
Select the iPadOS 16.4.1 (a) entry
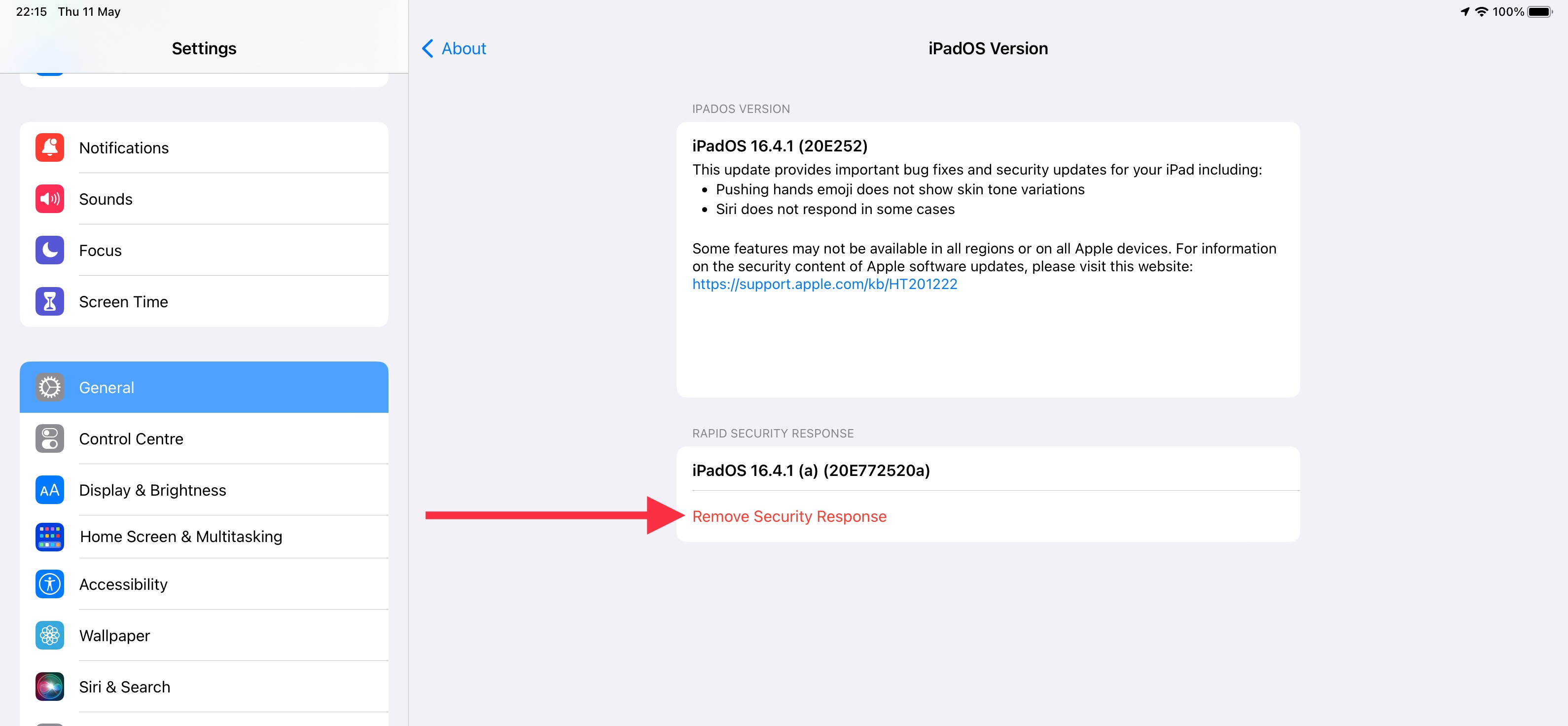click(811, 470)
